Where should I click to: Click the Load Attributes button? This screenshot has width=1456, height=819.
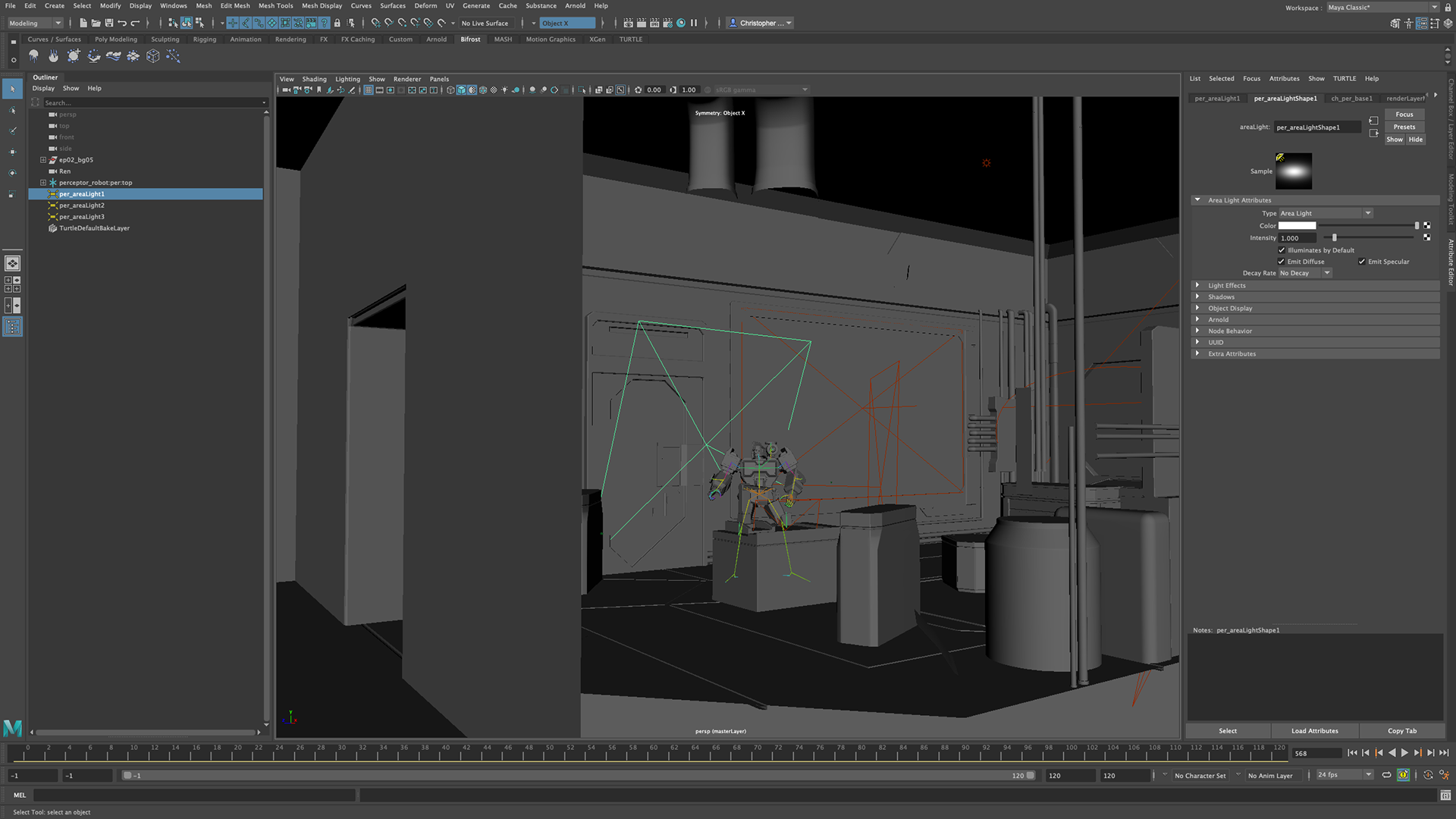pos(1314,731)
